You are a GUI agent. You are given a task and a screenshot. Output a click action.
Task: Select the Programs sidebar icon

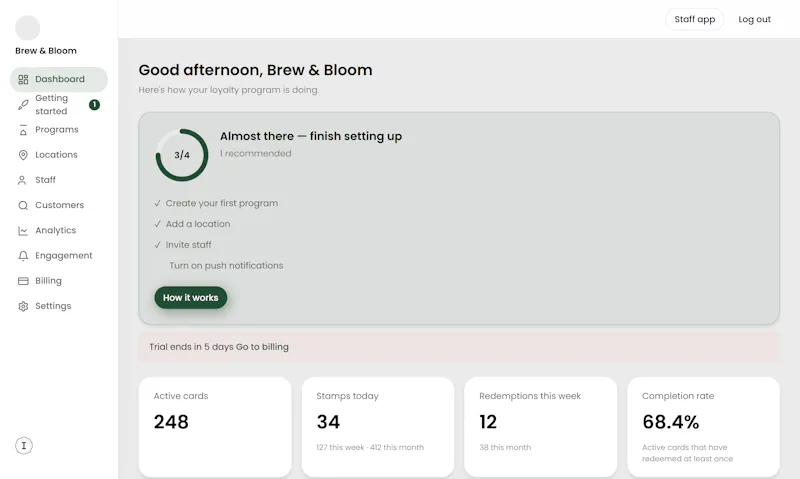click(x=23, y=130)
